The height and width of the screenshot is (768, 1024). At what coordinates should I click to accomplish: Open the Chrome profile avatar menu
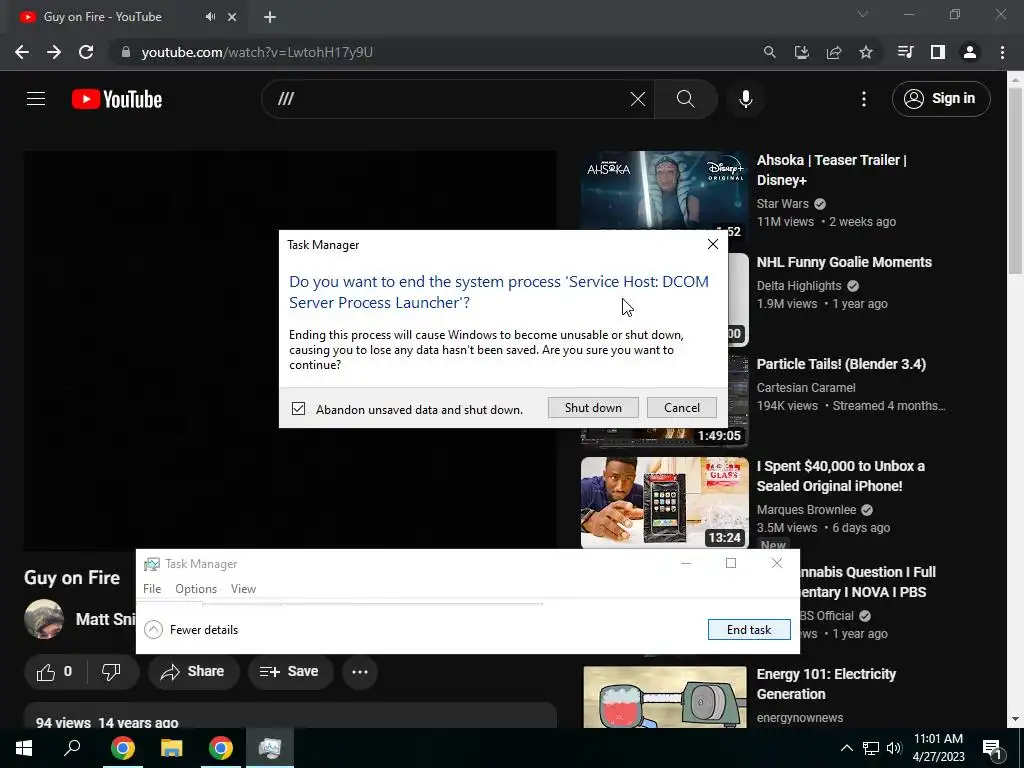pos(970,52)
